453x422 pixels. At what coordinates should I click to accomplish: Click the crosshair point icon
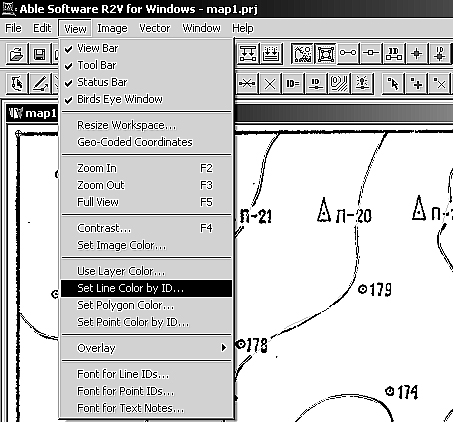coord(417,53)
